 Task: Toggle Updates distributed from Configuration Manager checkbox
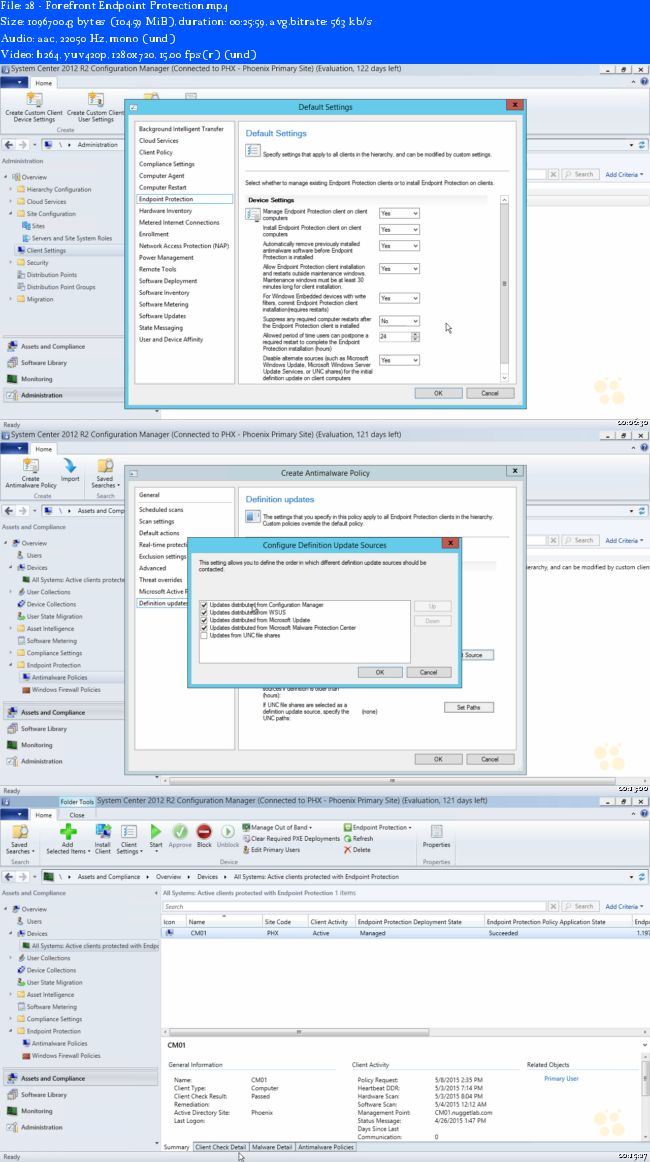pos(204,605)
